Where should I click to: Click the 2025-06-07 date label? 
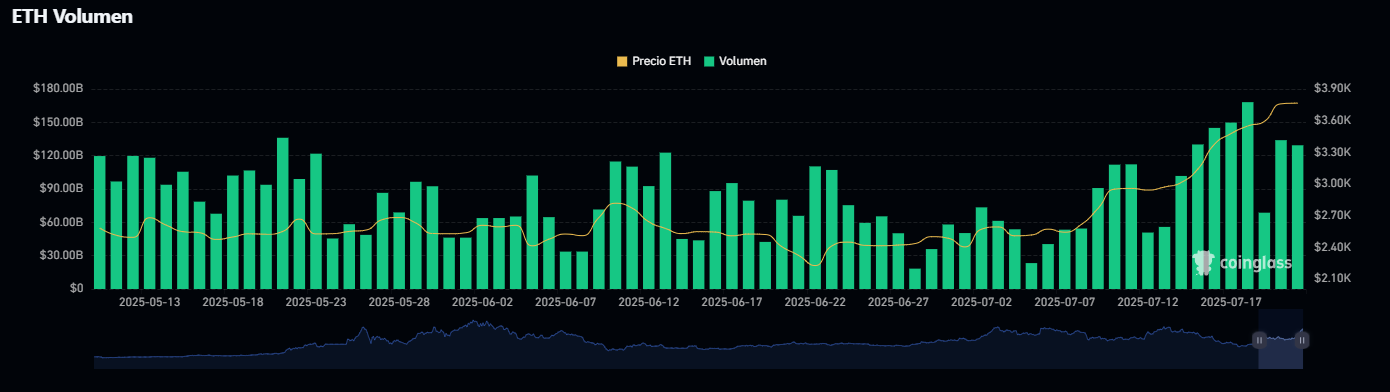tap(566, 301)
